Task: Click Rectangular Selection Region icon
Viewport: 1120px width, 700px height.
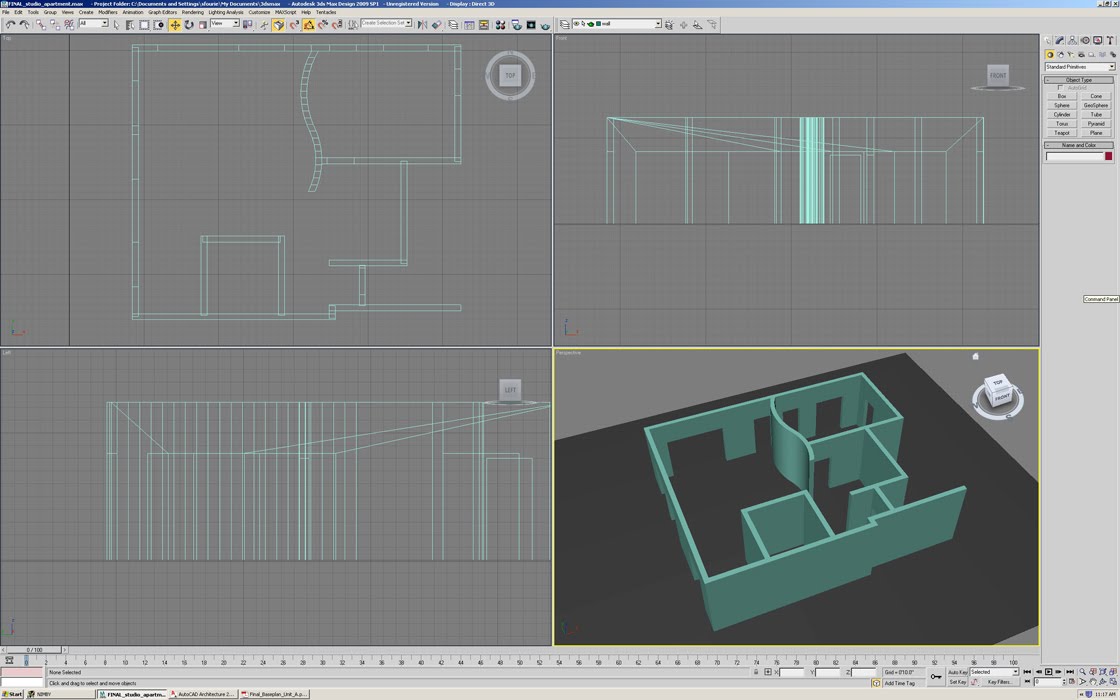Action: click(x=144, y=25)
